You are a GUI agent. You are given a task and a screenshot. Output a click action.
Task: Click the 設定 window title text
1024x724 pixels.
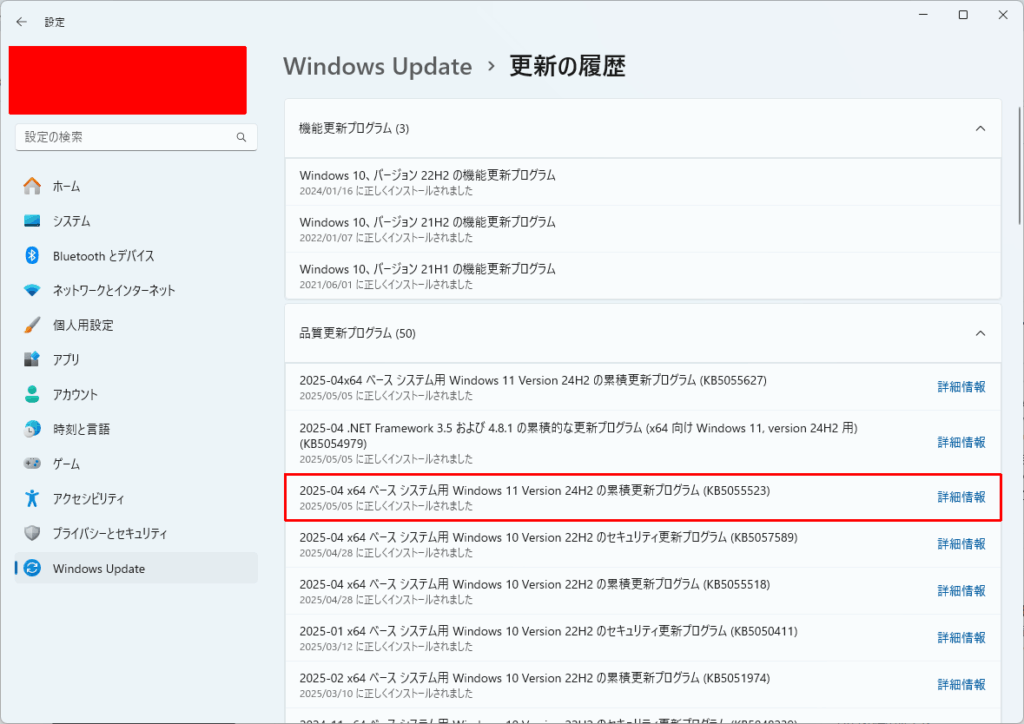(55, 22)
